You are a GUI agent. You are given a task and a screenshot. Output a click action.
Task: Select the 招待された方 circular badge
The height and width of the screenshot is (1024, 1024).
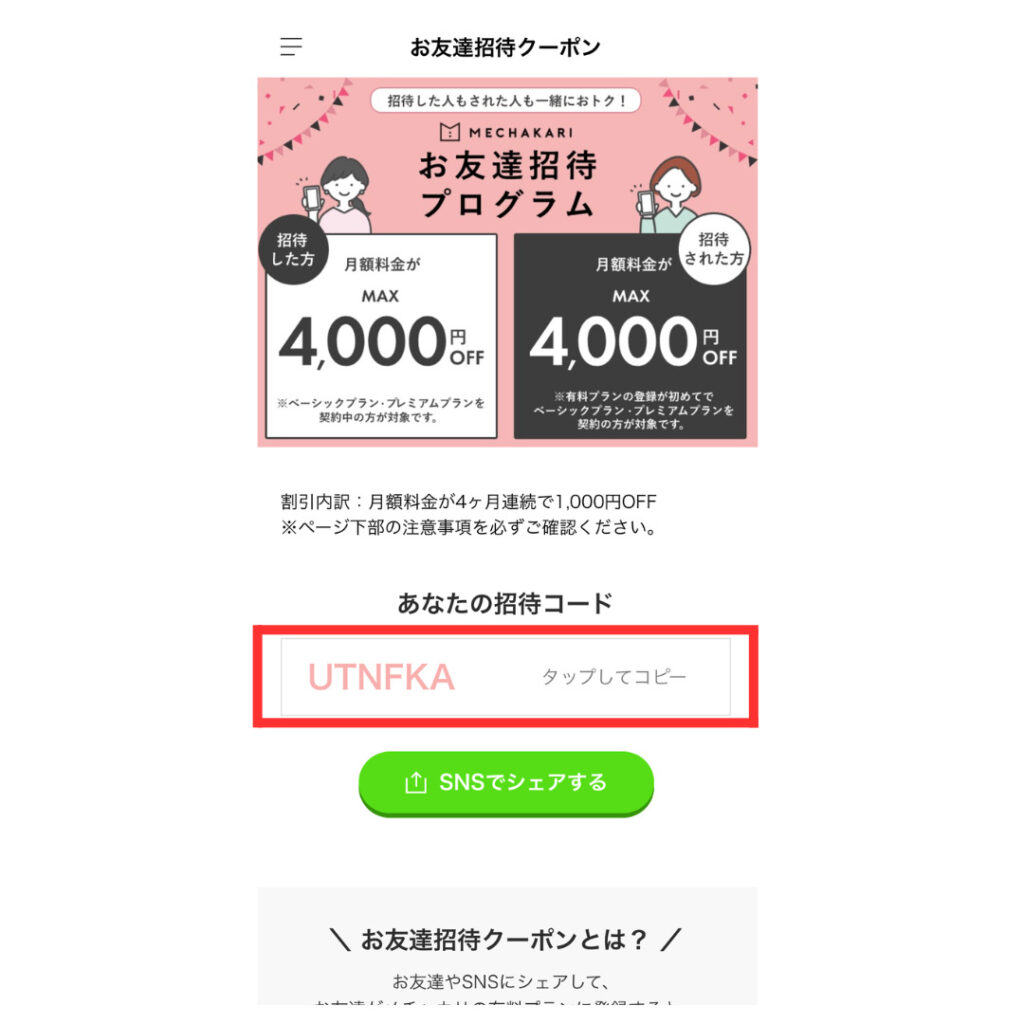point(714,249)
